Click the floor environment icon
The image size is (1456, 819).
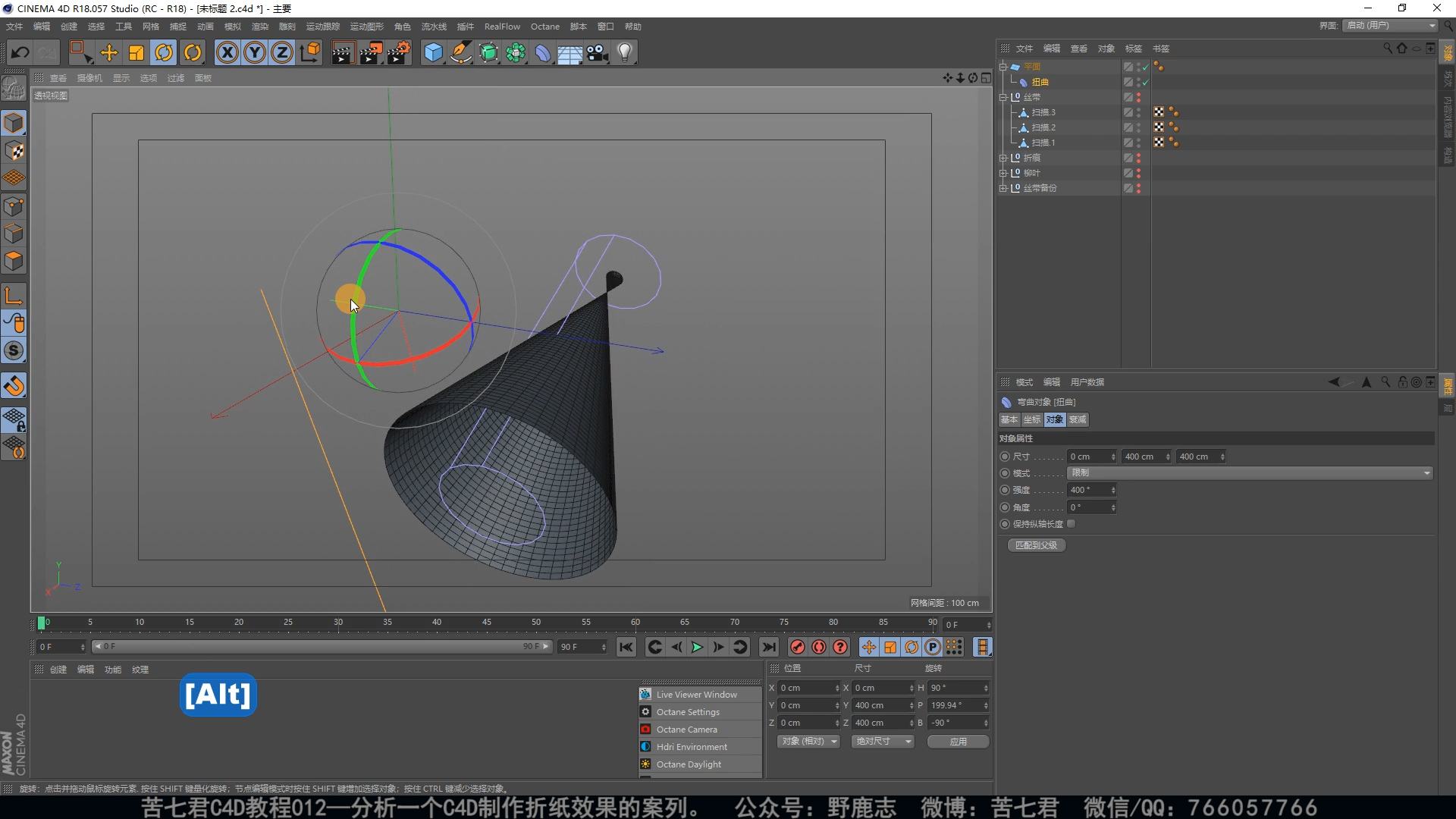[x=570, y=52]
